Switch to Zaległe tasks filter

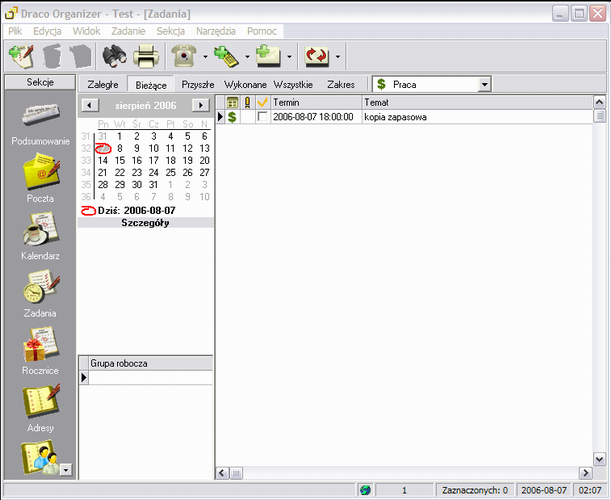tap(103, 85)
